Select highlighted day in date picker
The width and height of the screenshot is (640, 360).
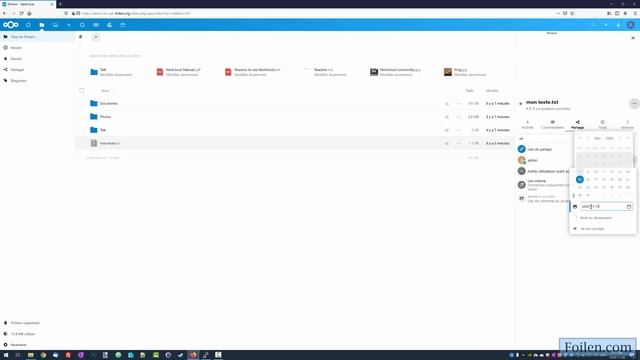point(580,179)
